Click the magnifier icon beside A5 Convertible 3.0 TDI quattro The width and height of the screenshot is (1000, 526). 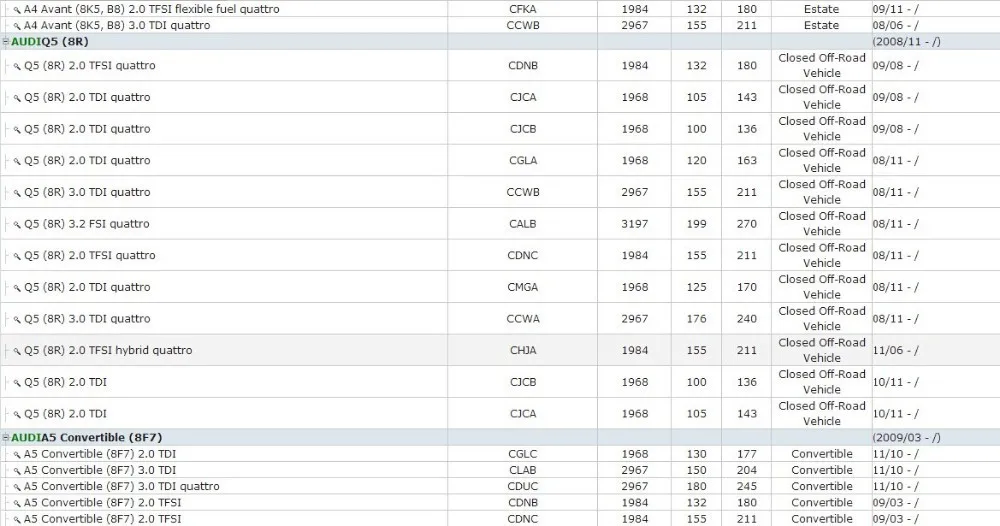tap(17, 487)
